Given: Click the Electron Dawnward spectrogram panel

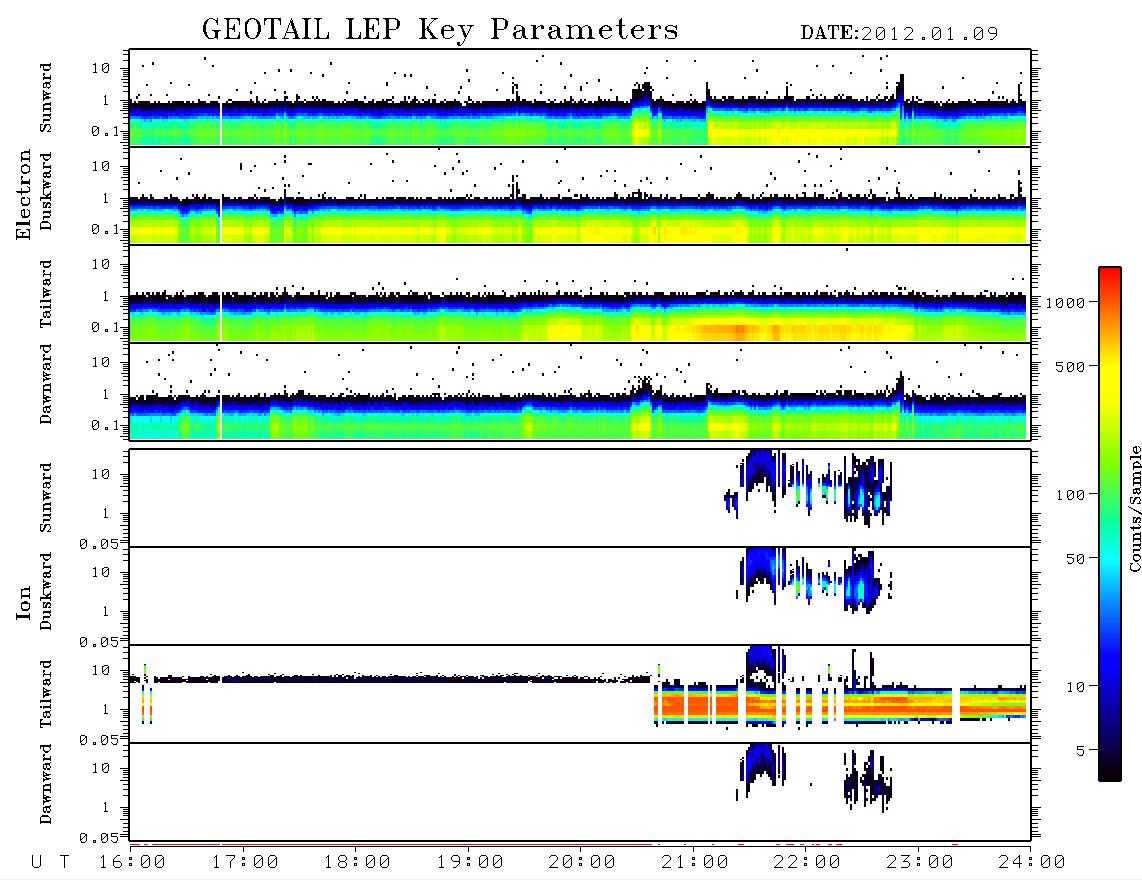Looking at the screenshot, I should pyautogui.click(x=580, y=391).
